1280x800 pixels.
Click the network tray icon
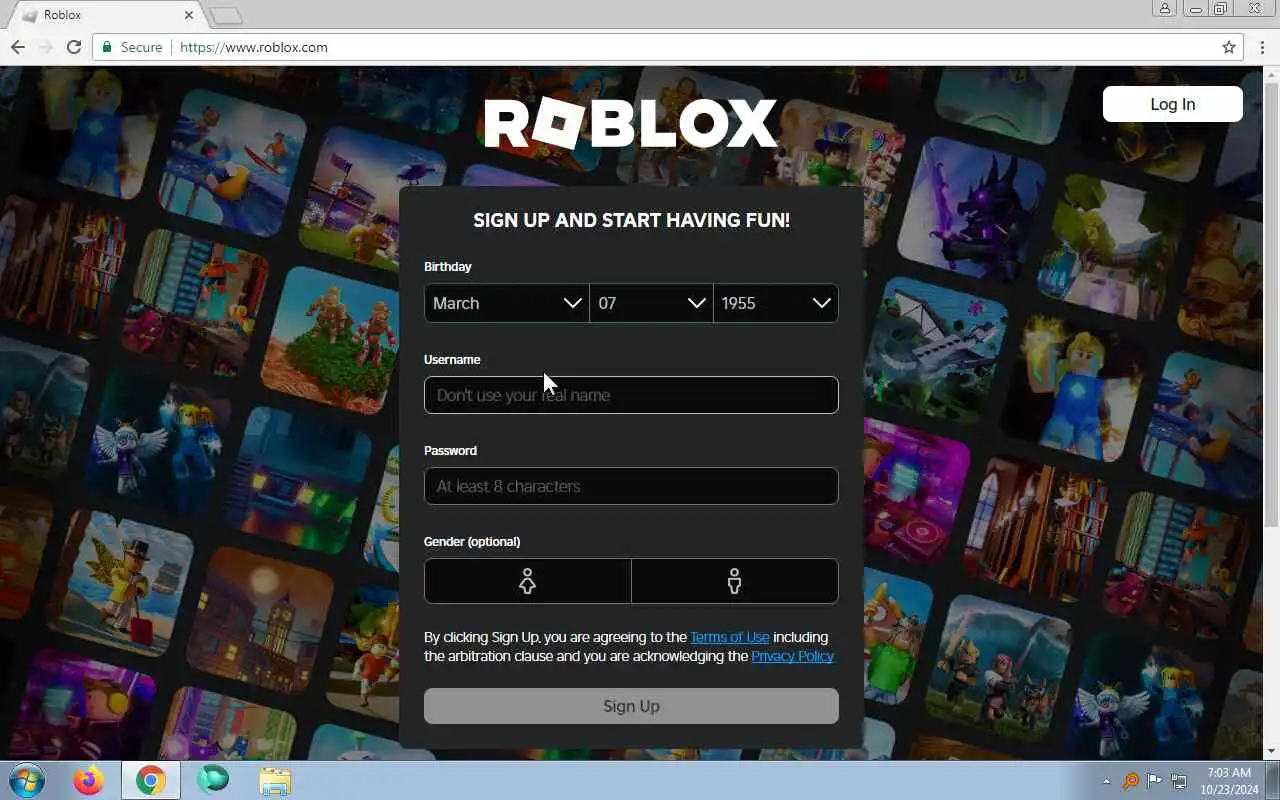[1179, 781]
